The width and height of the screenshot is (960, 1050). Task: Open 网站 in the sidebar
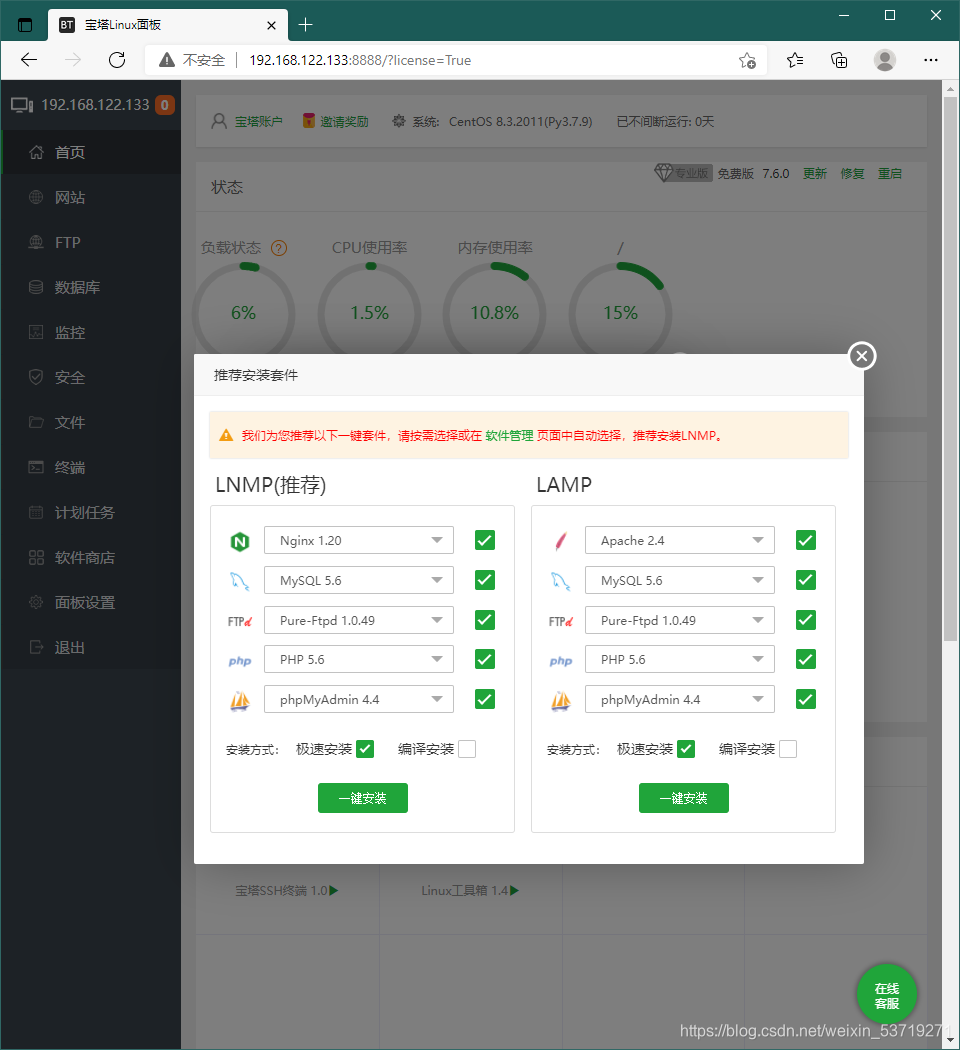click(91, 197)
